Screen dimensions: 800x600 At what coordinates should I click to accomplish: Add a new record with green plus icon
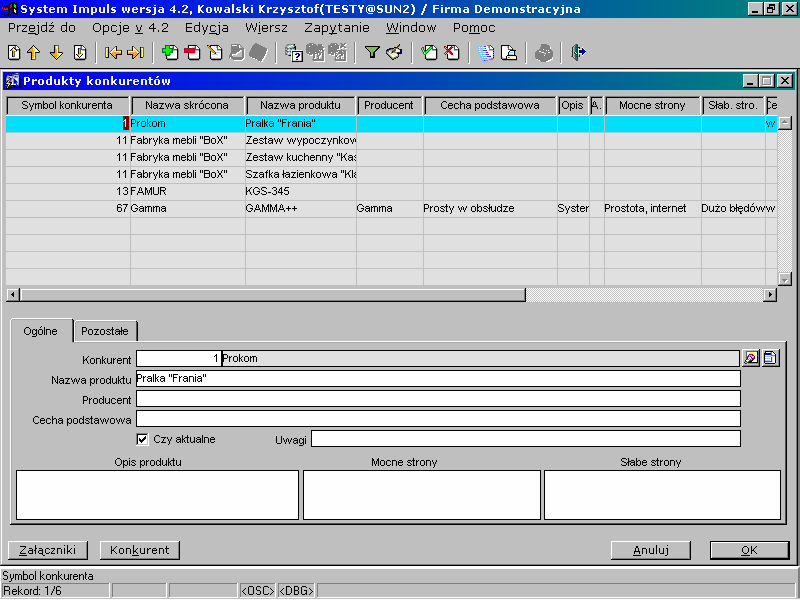click(x=169, y=53)
